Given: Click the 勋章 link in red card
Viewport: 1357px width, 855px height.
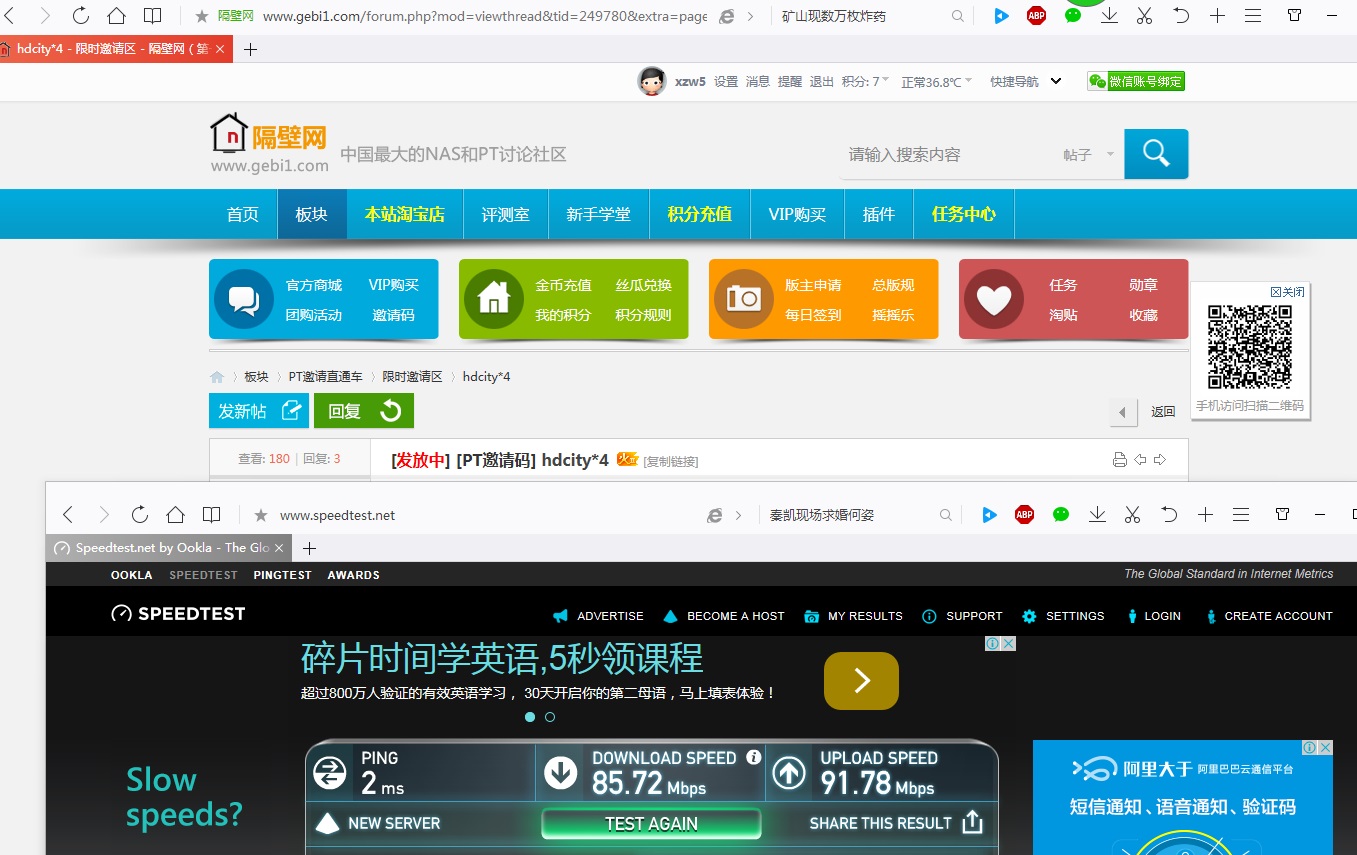Looking at the screenshot, I should point(1143,285).
